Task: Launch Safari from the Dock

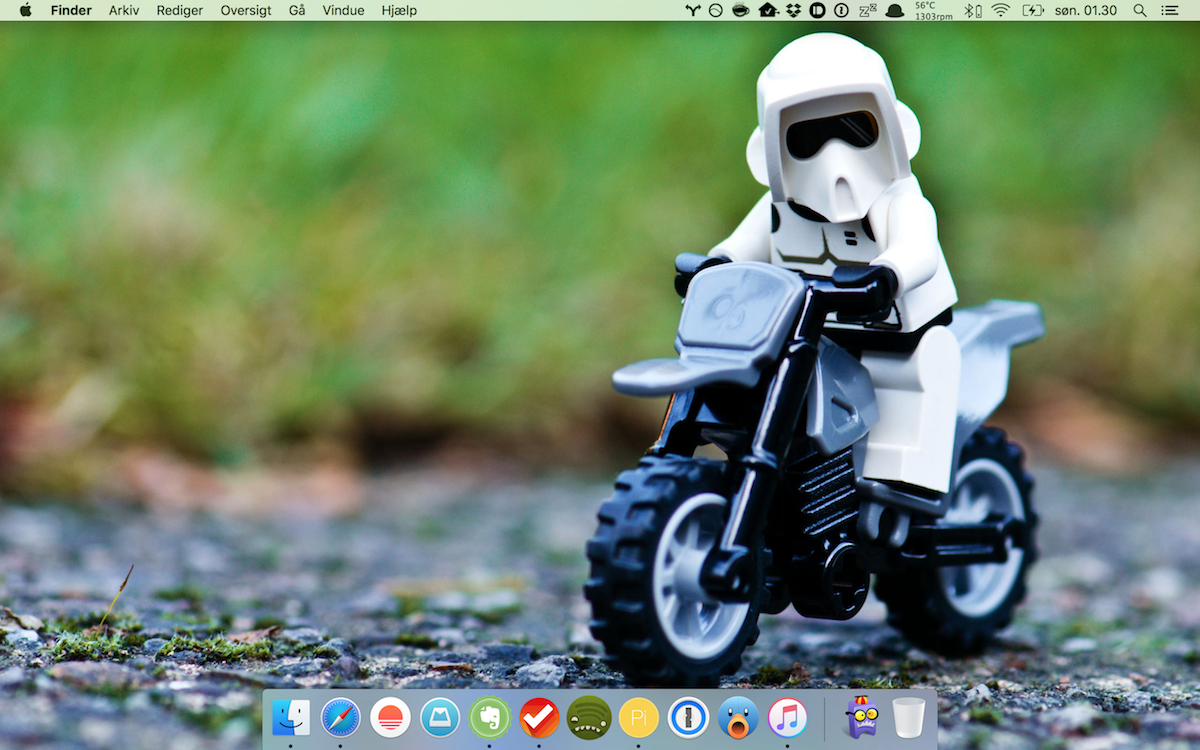Action: point(340,717)
